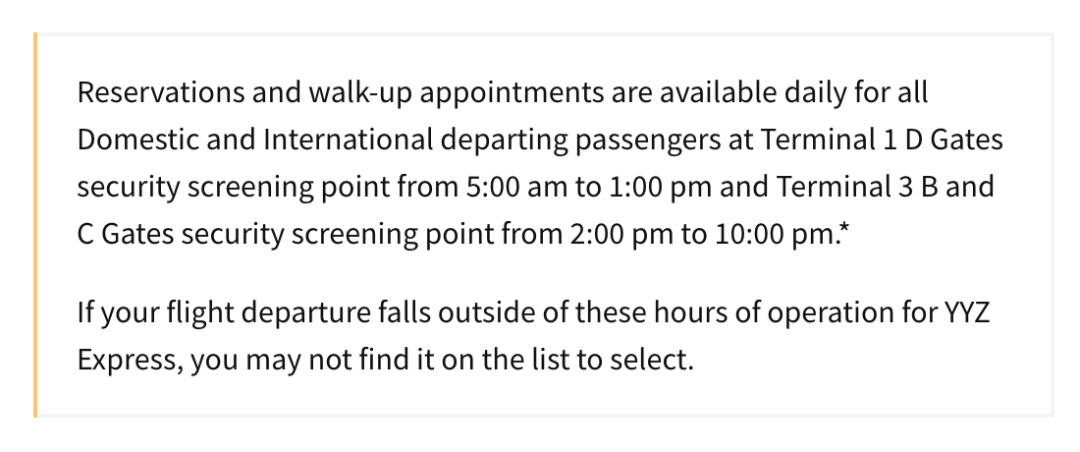Click "Domestic and International" text
The height and width of the screenshot is (452, 1080).
[x=256, y=140]
